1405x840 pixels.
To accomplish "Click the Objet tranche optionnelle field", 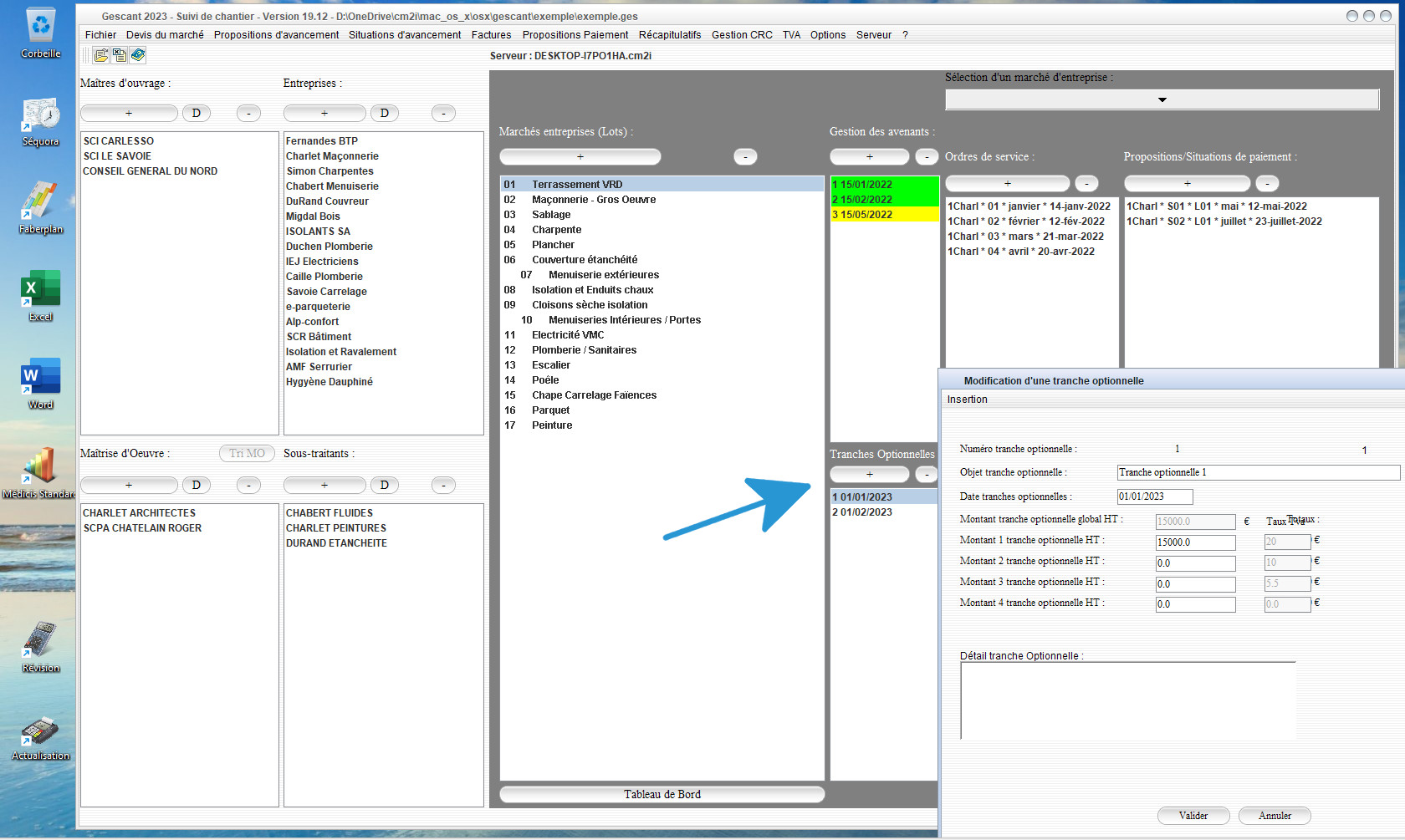I will [x=1258, y=472].
